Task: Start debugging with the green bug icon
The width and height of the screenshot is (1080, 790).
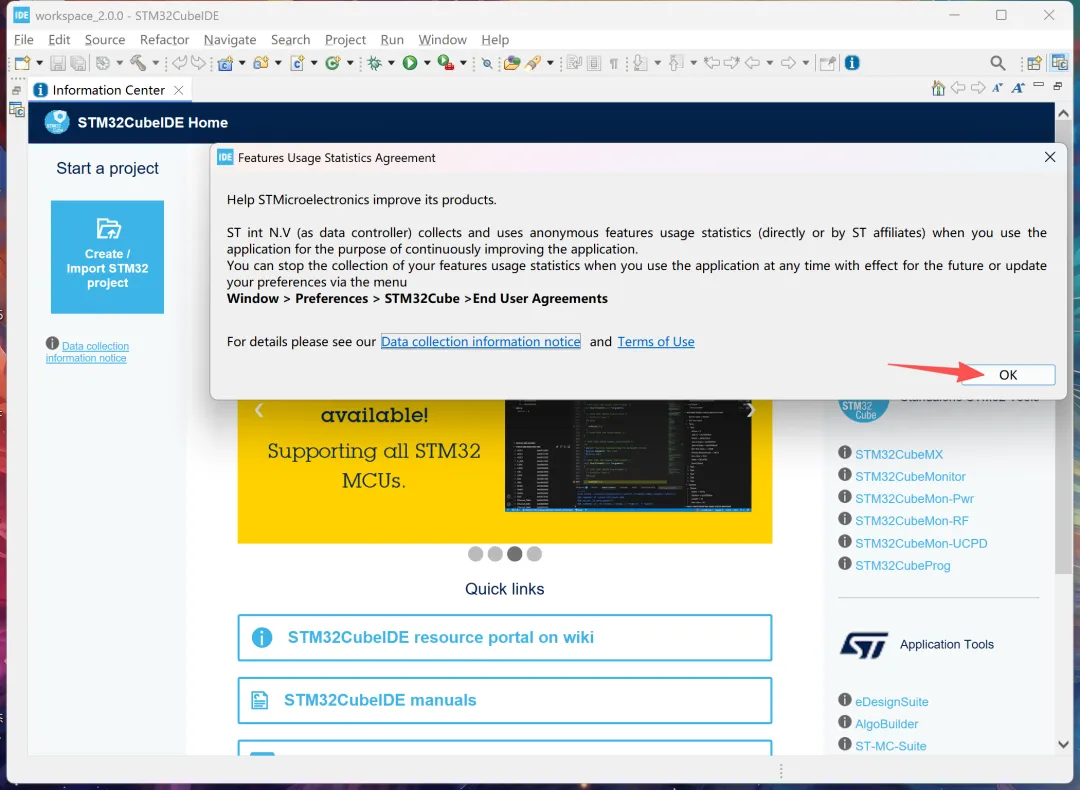Action: 375,63
